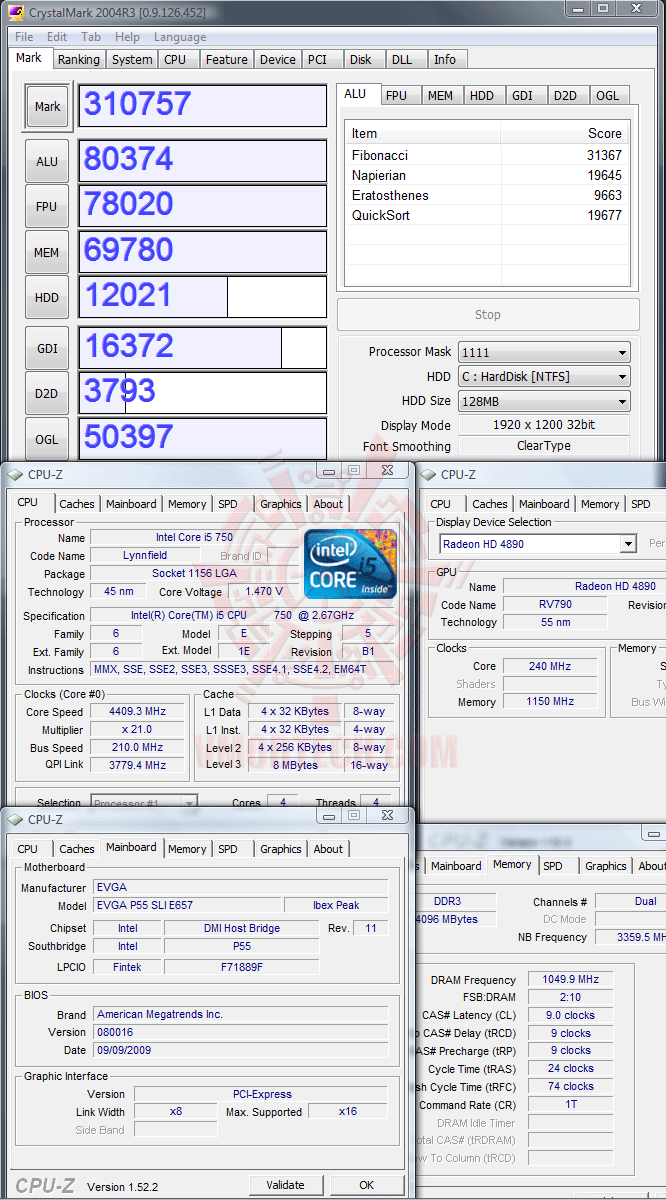Open the Tab menu in CrystalMark
Screen dimensions: 666x1200
pos(91,37)
